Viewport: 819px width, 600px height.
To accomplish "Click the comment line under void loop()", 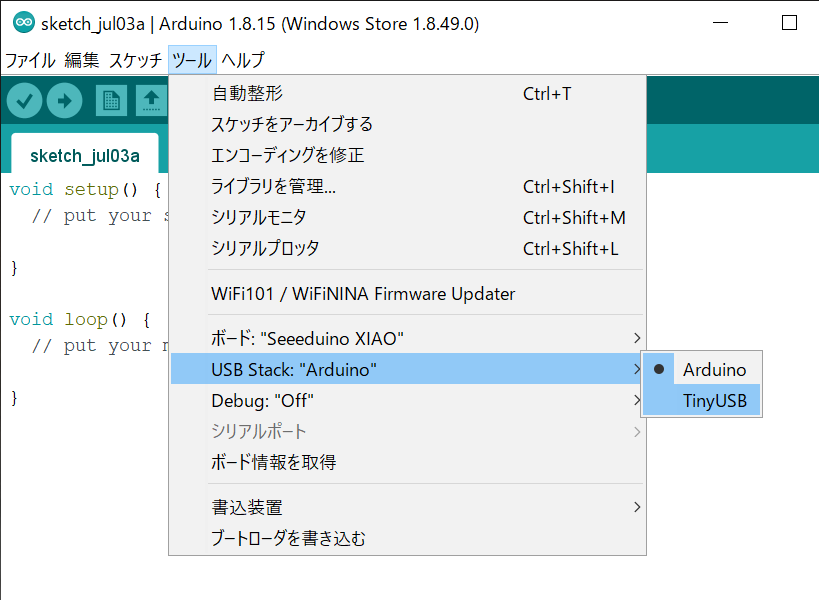I will (x=100, y=345).
